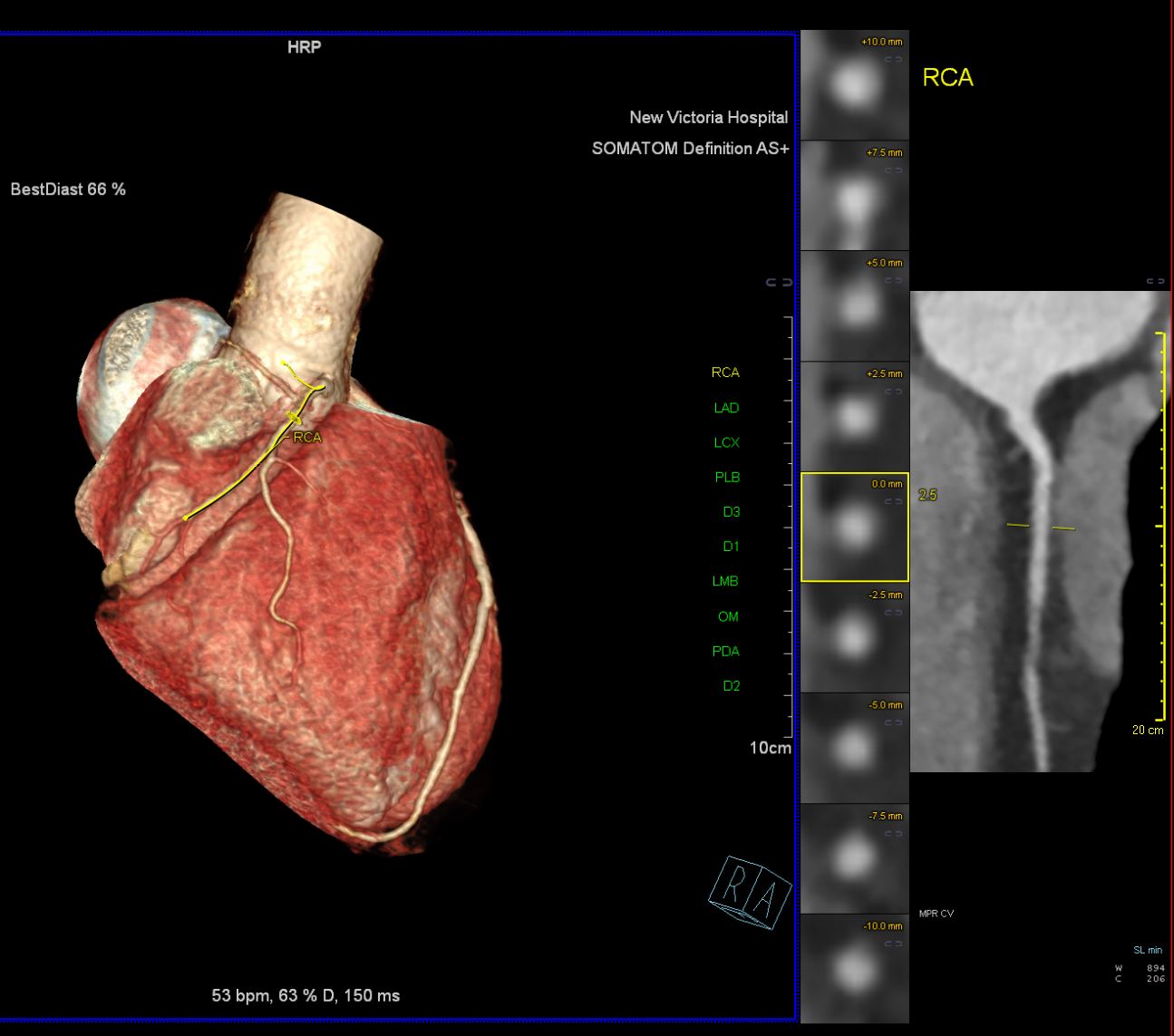1174x1036 pixels.
Task: Click the HRP heading above the 3D heart
Action: coord(304,48)
